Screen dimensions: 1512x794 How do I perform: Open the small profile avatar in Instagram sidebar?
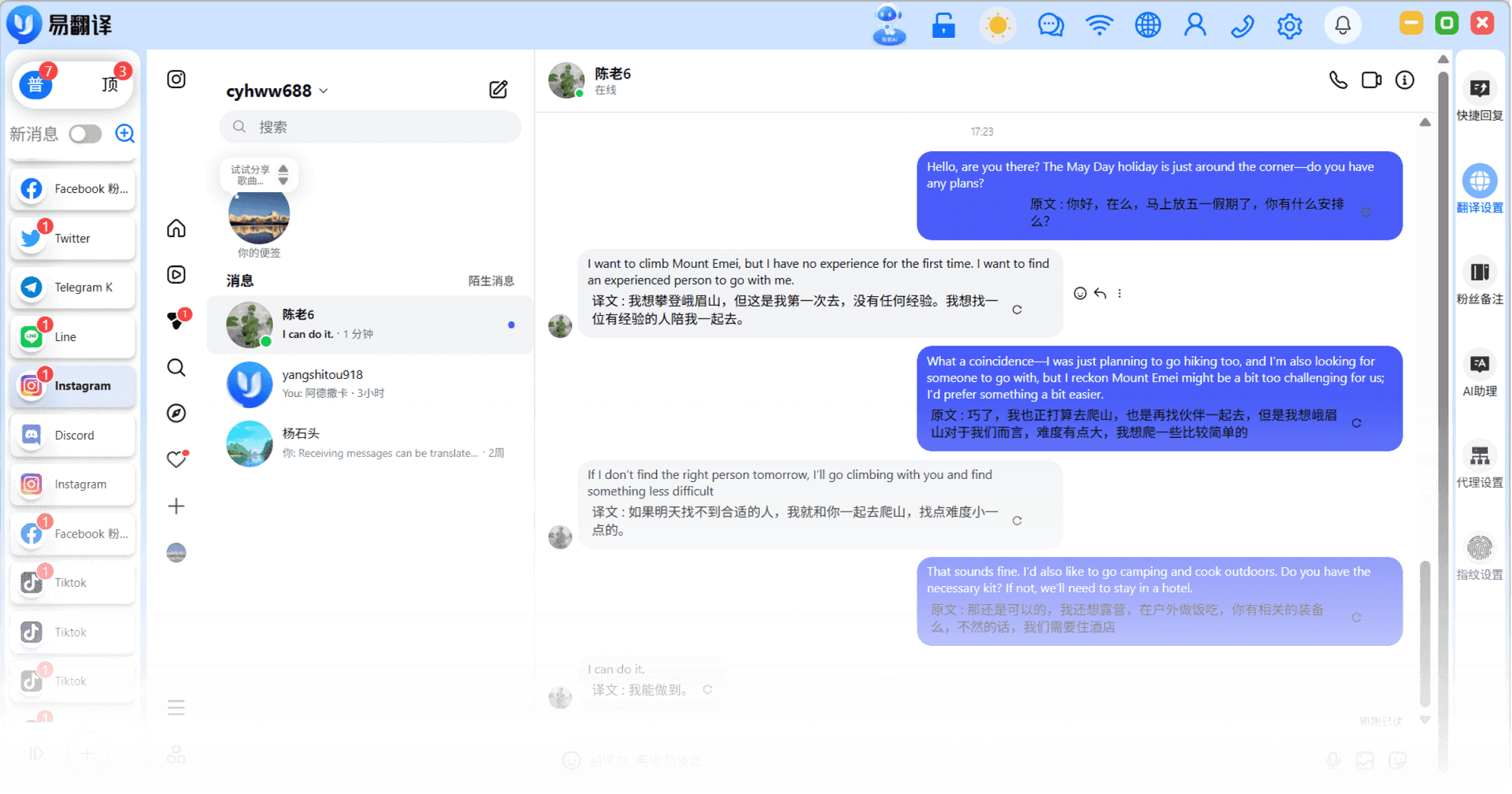176,553
